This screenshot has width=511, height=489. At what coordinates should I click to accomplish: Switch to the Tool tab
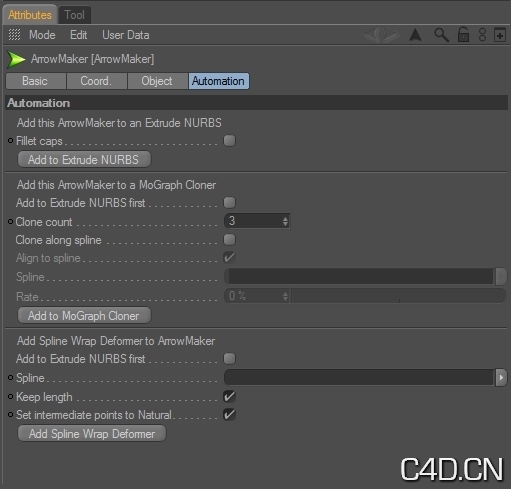click(74, 15)
